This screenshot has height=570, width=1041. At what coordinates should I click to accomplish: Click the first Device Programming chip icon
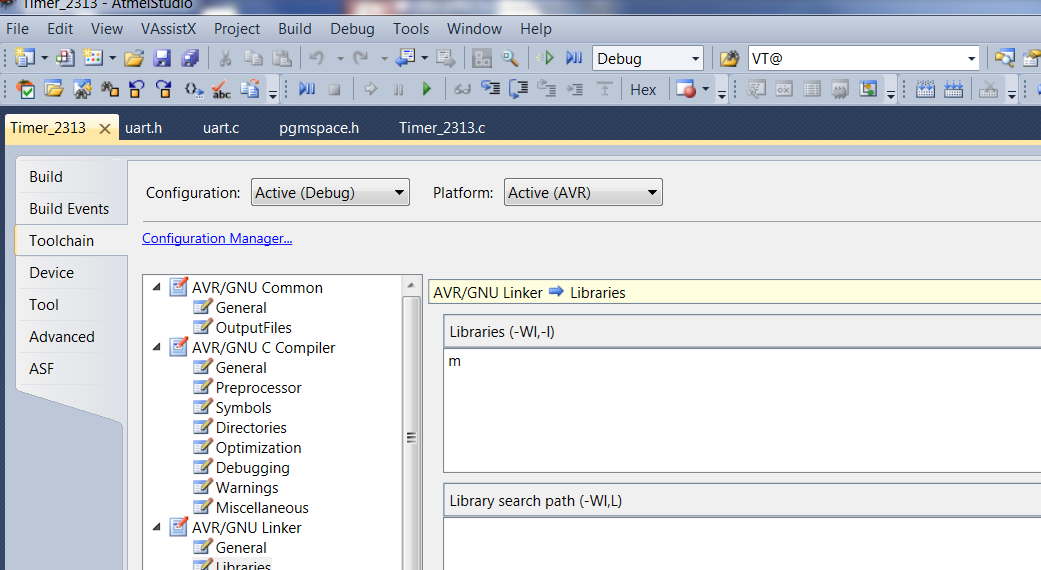pos(925,89)
